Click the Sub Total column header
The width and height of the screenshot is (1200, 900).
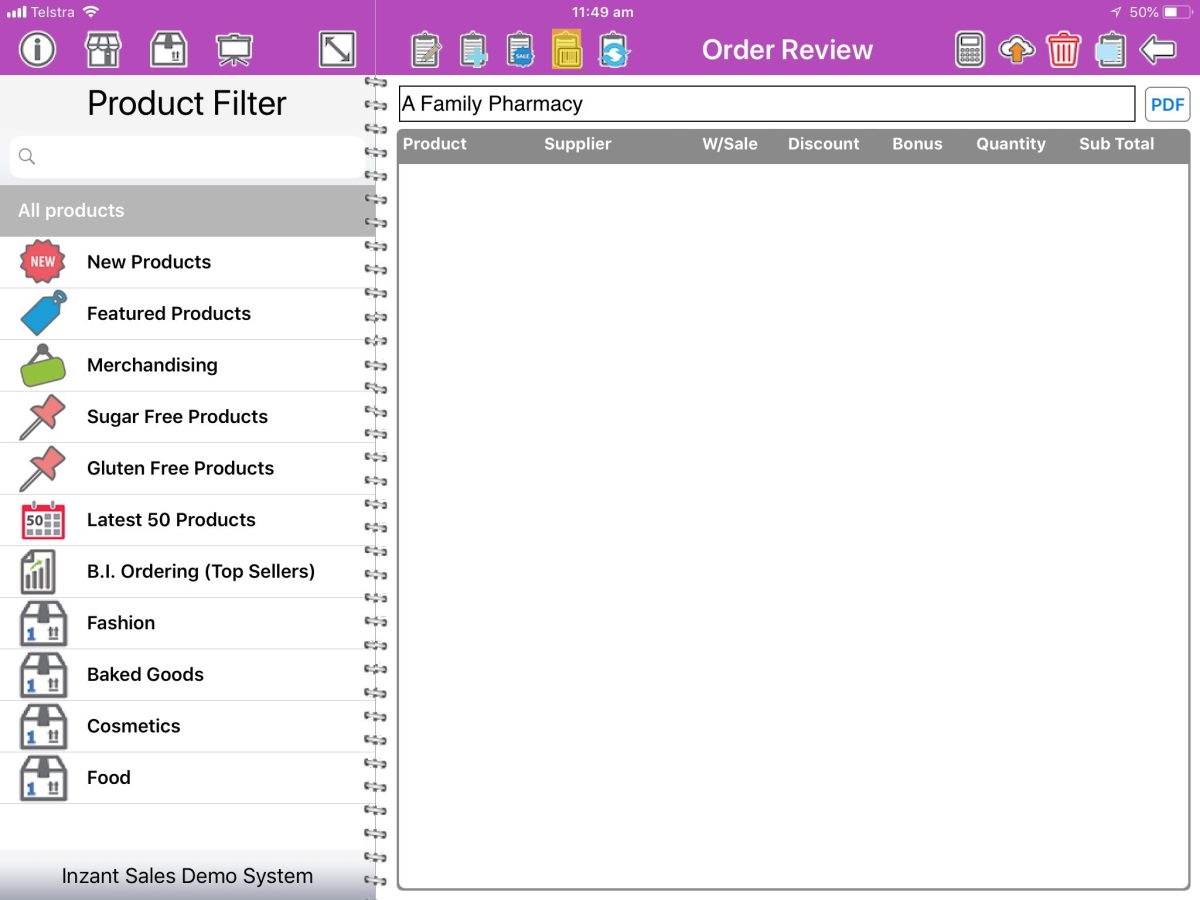[x=1117, y=144]
